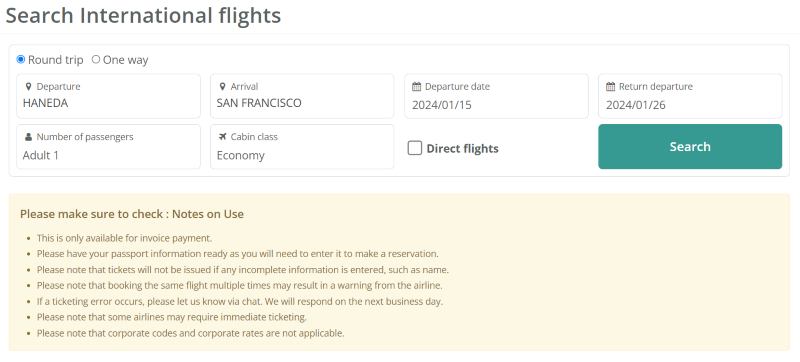The image size is (800, 362).
Task: Enable the Direct flights checkbox
Action: pyautogui.click(x=415, y=148)
